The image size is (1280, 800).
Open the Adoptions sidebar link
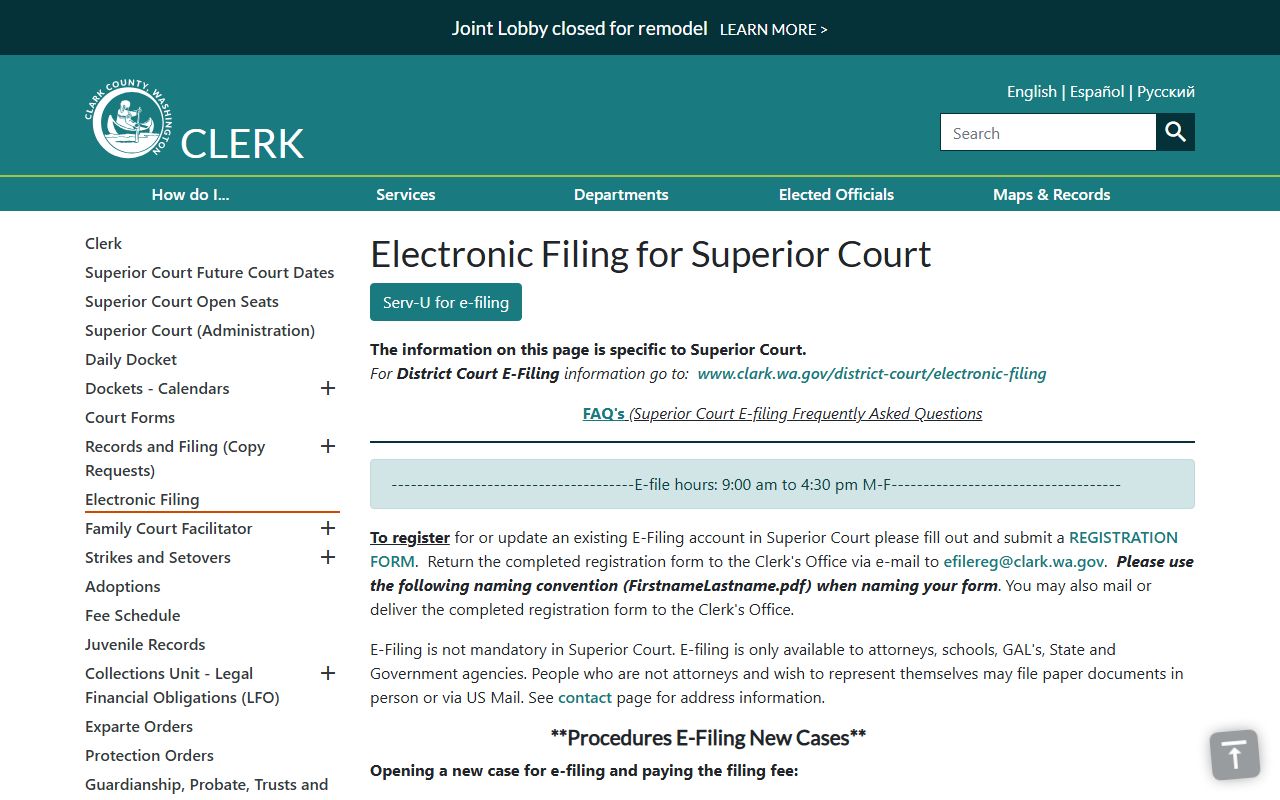pyautogui.click(x=123, y=586)
